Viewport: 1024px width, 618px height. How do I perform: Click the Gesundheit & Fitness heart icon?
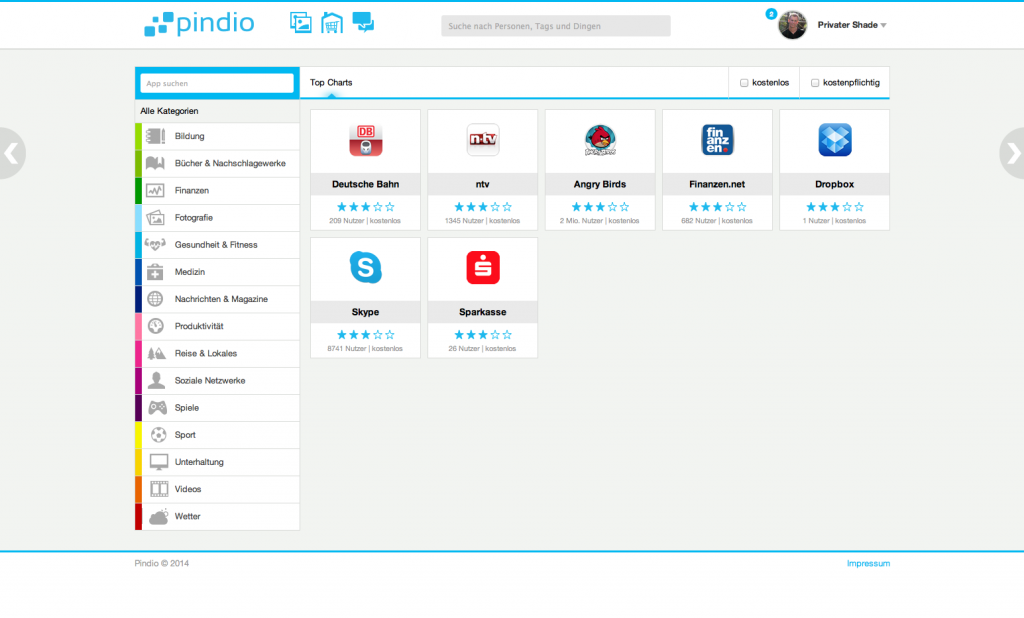[155, 245]
